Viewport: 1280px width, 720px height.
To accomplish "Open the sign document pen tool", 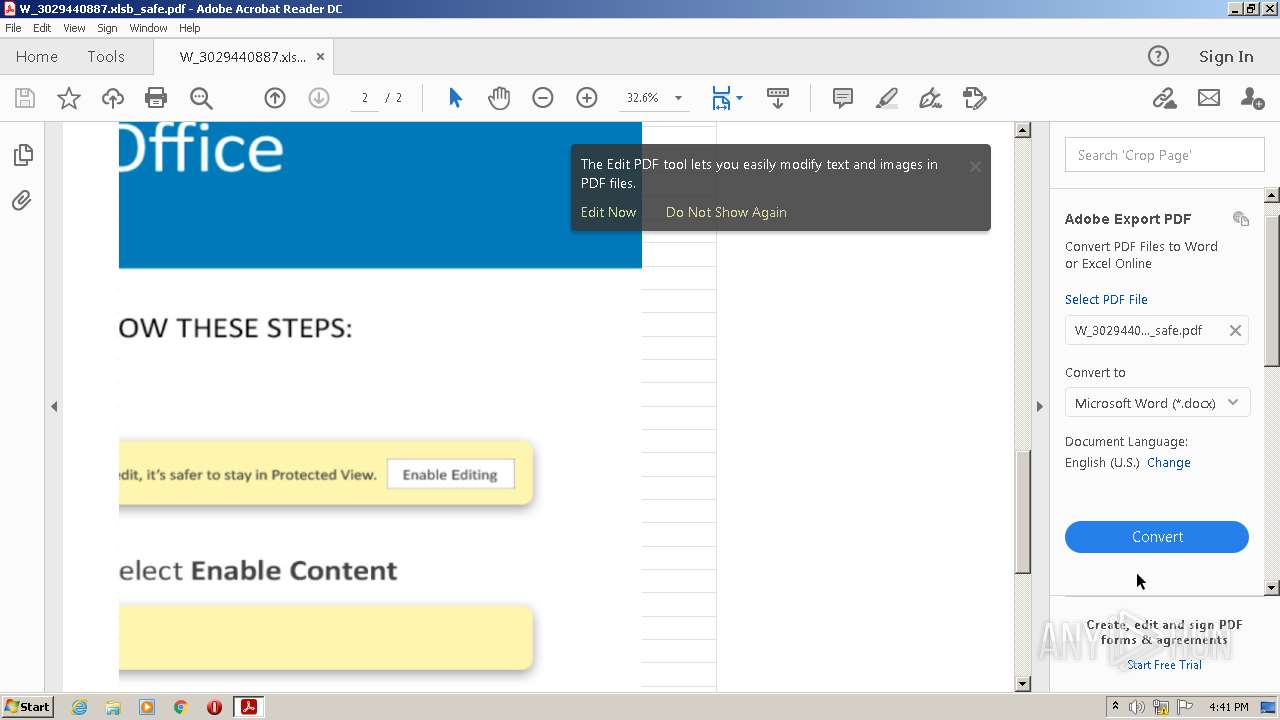I will click(x=930, y=98).
